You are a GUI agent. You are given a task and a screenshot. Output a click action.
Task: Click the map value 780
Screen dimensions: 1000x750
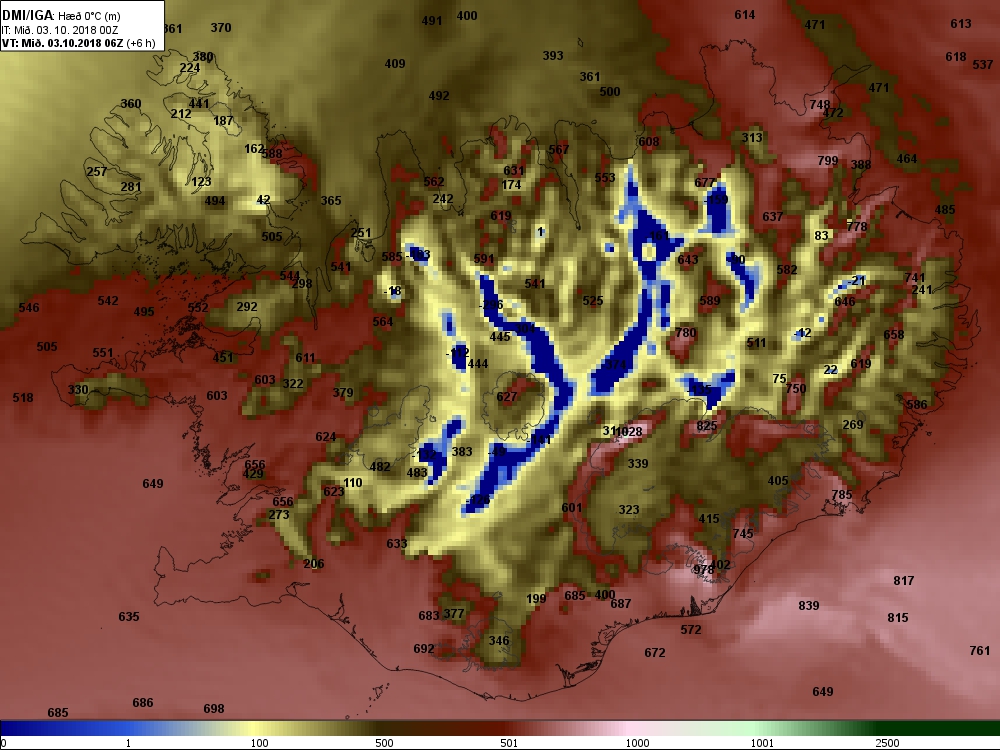pyautogui.click(x=686, y=332)
